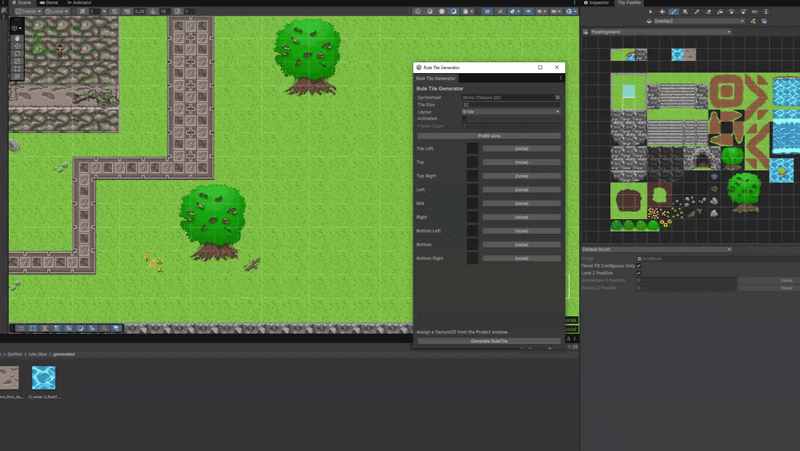The image size is (800, 451).
Task: Toggle the Animated checkbox
Action: click(x=464, y=119)
